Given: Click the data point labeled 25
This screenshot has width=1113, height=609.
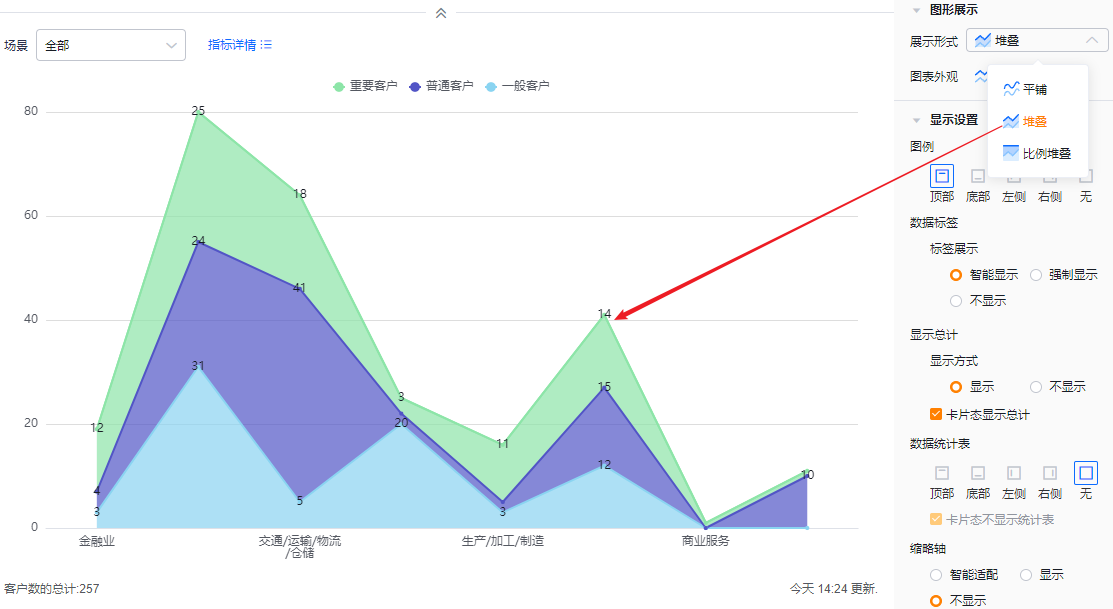Looking at the screenshot, I should pos(198,111).
